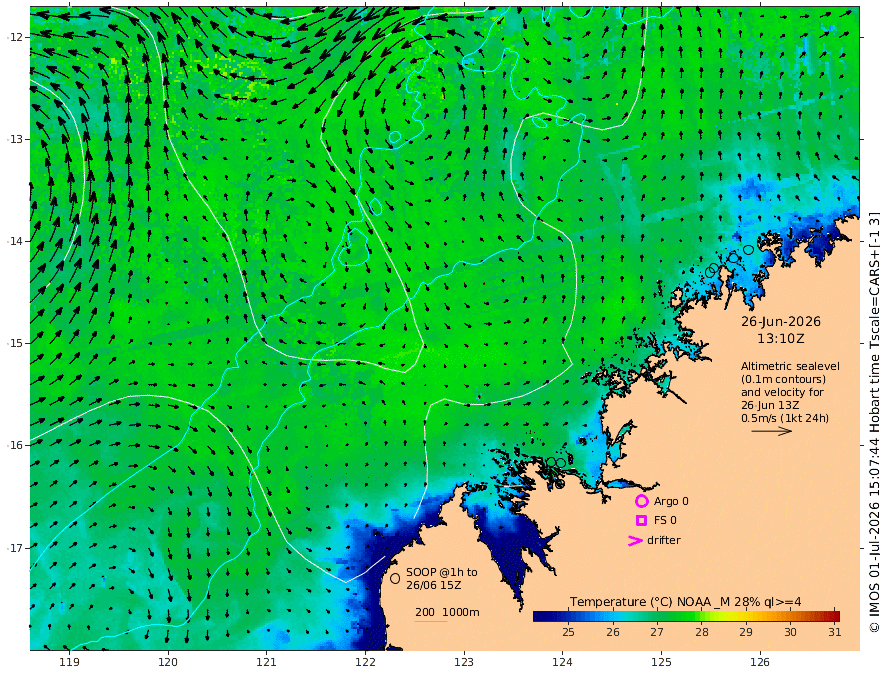Click the magenta FS square legend marker
The width and height of the screenshot is (880, 680).
pos(641,520)
